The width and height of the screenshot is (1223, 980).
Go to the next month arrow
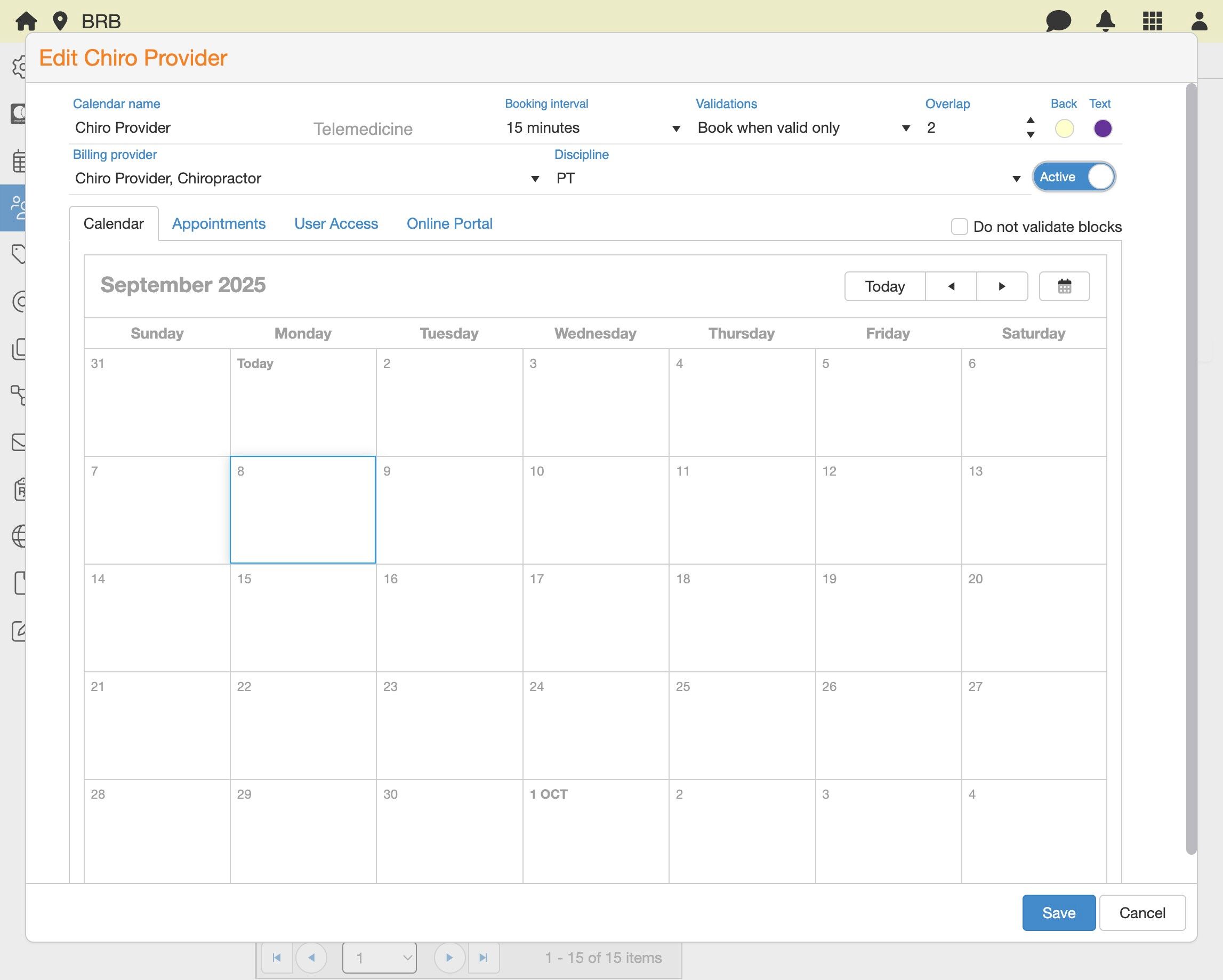pyautogui.click(x=1002, y=286)
